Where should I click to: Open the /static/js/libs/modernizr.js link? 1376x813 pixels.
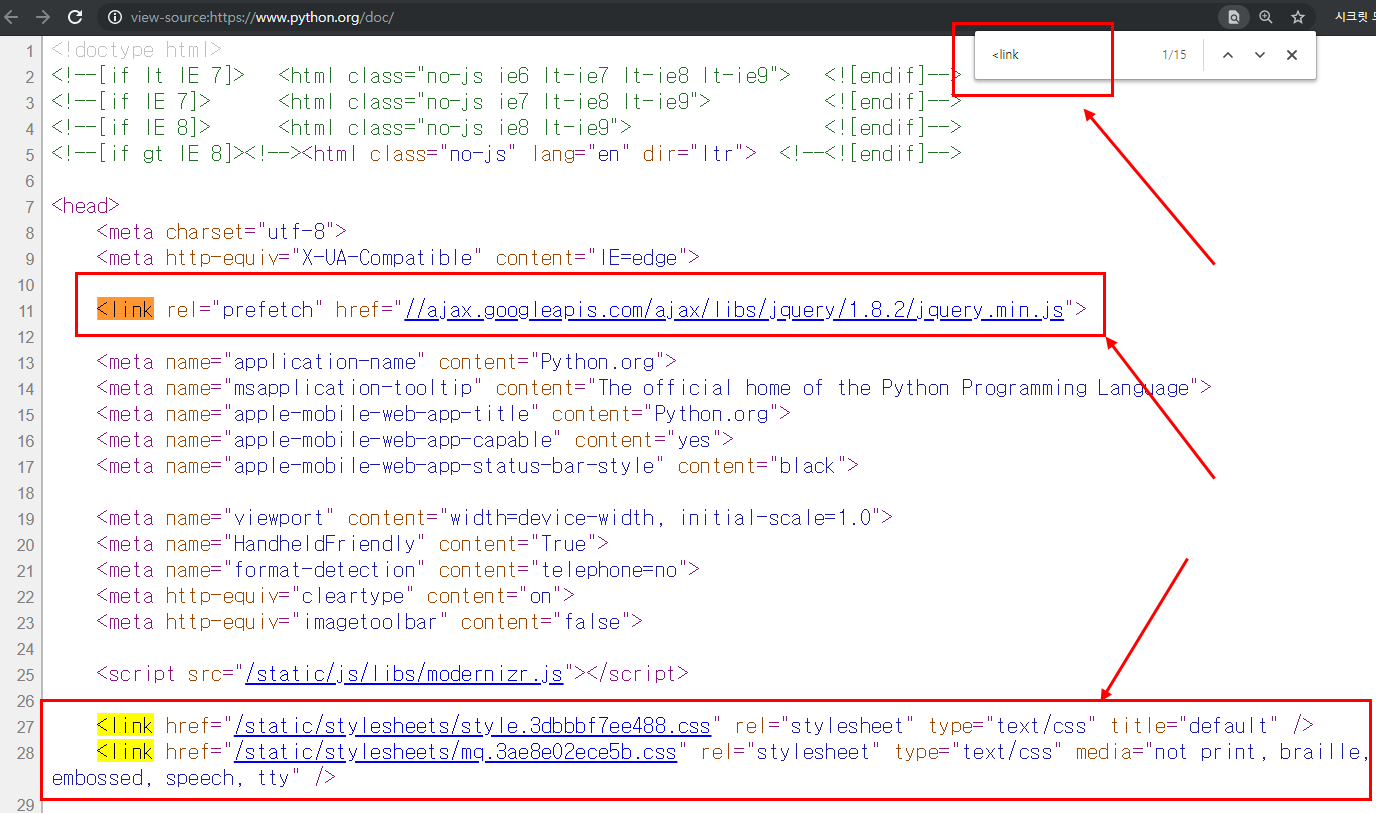[x=405, y=674]
